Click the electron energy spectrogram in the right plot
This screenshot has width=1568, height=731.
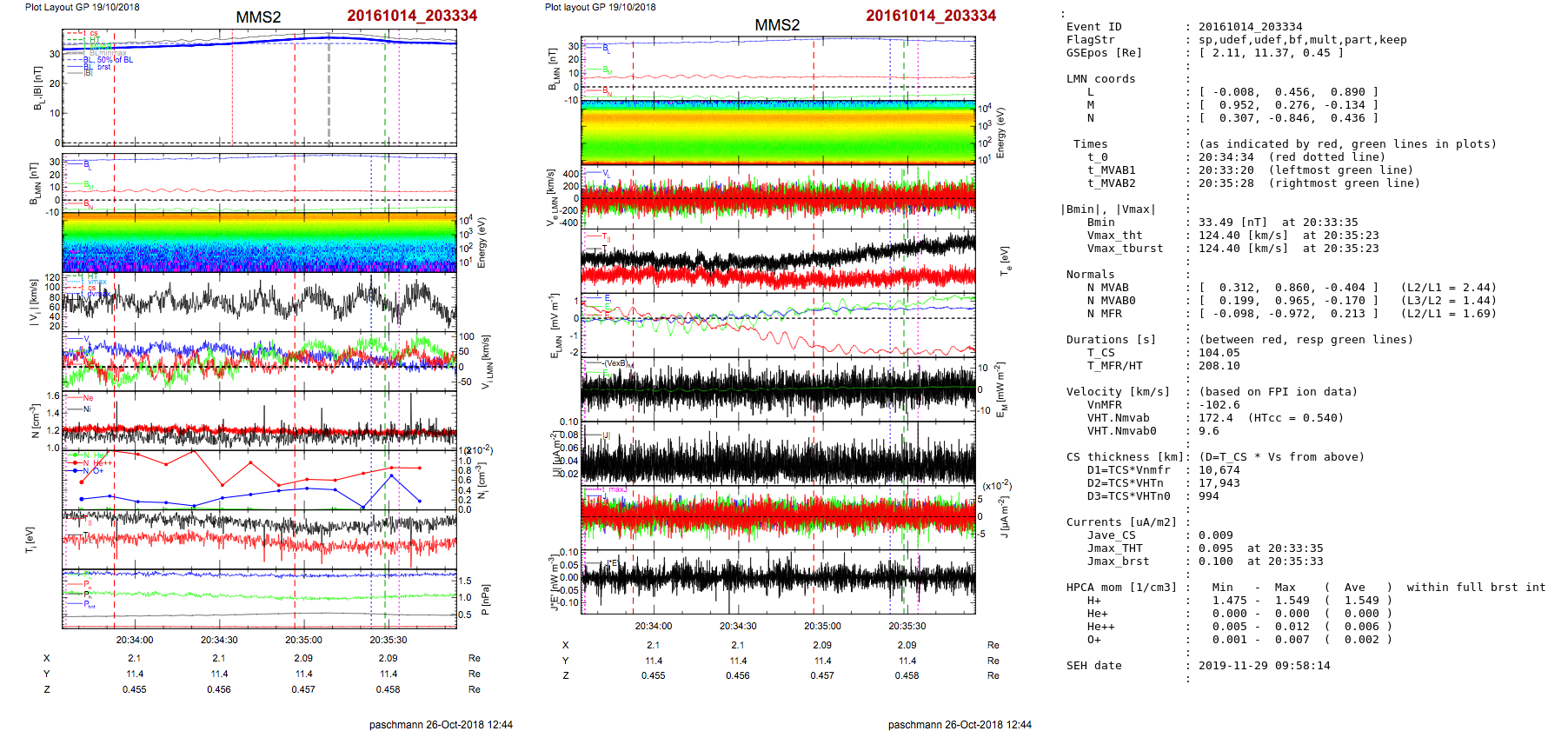[778, 132]
